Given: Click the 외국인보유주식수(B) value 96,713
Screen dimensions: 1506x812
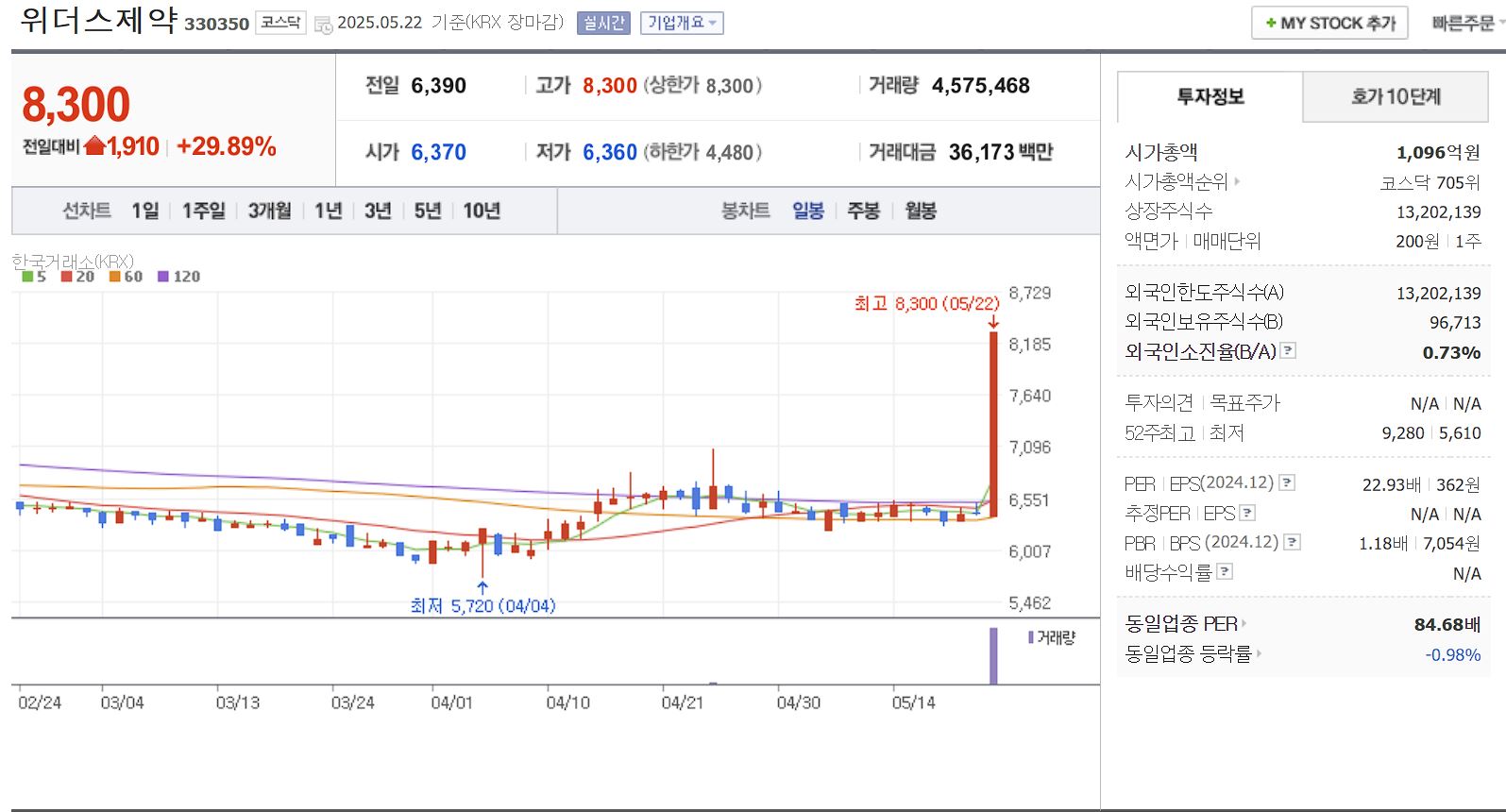Looking at the screenshot, I should [1455, 323].
